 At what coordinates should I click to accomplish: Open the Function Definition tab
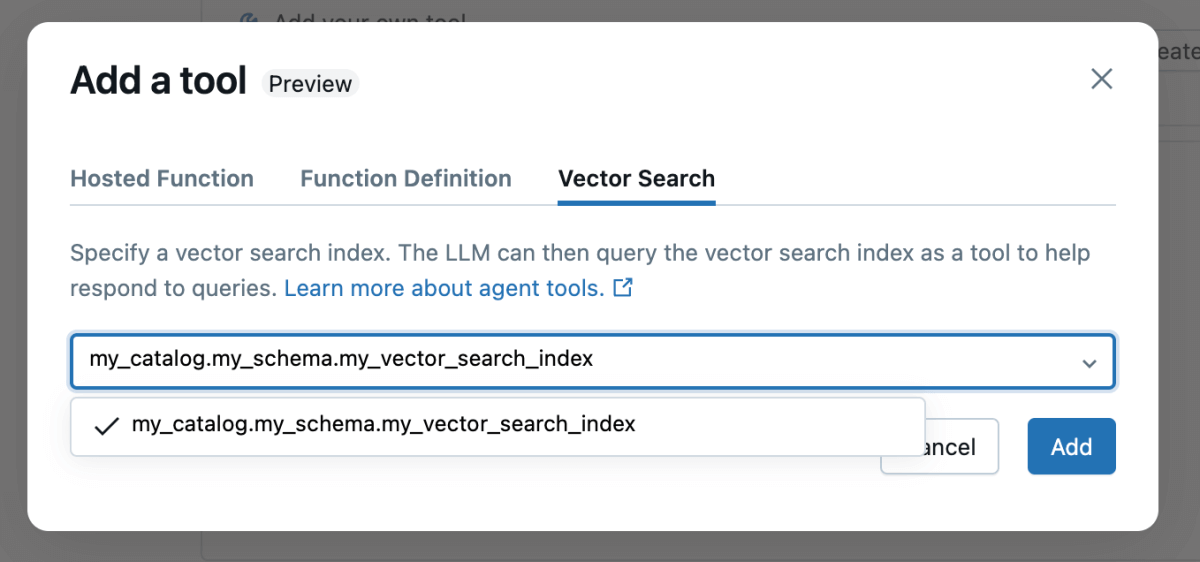point(406,179)
